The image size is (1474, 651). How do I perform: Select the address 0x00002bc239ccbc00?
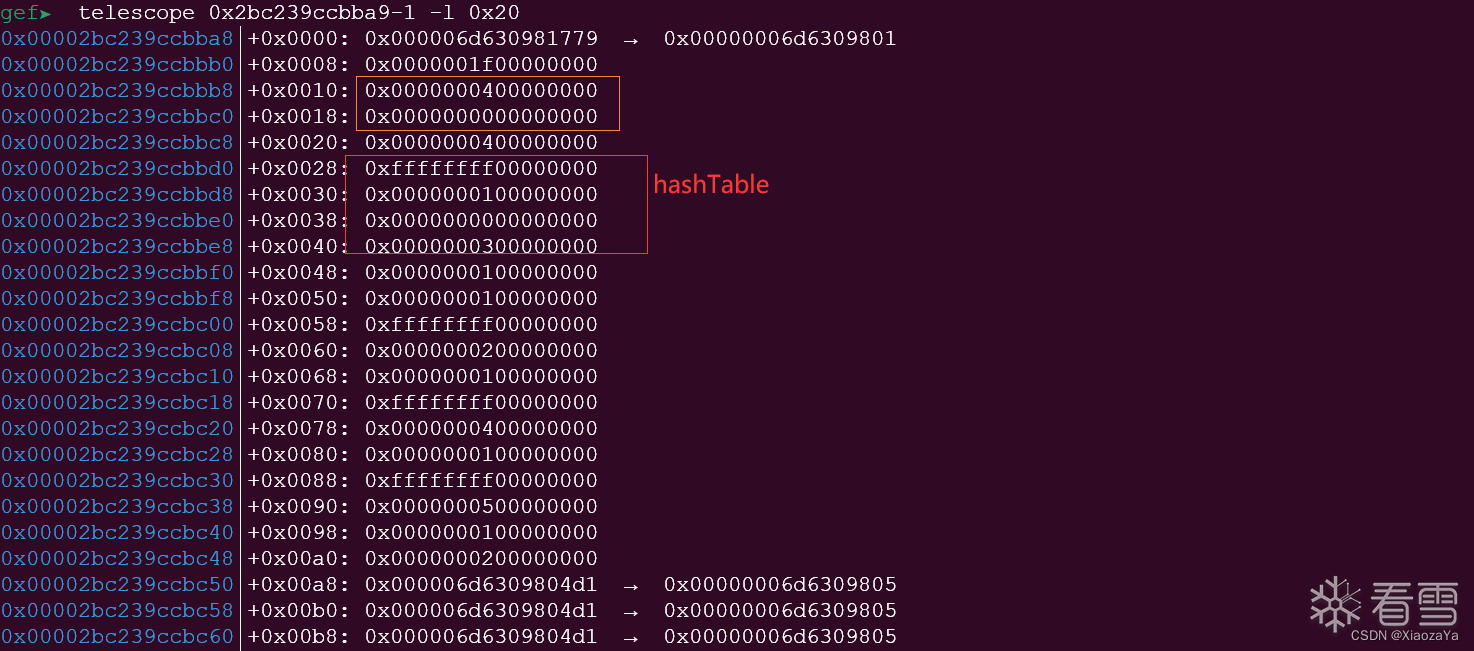(117, 325)
